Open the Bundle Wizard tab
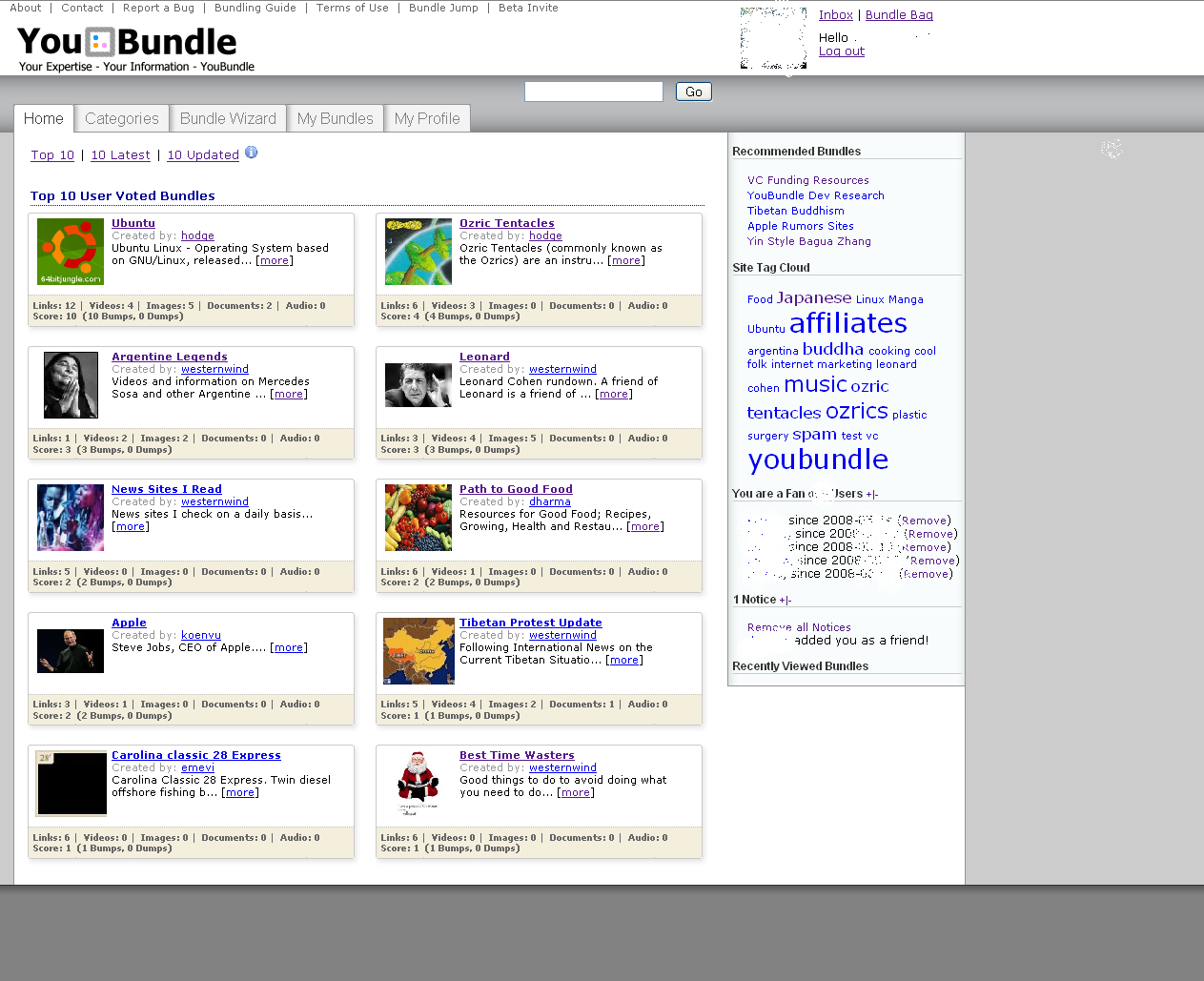 click(228, 119)
